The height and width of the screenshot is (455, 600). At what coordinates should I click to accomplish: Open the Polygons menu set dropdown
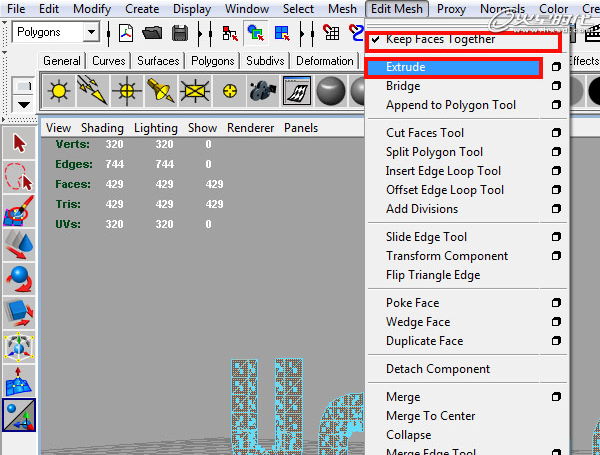pyautogui.click(x=91, y=32)
